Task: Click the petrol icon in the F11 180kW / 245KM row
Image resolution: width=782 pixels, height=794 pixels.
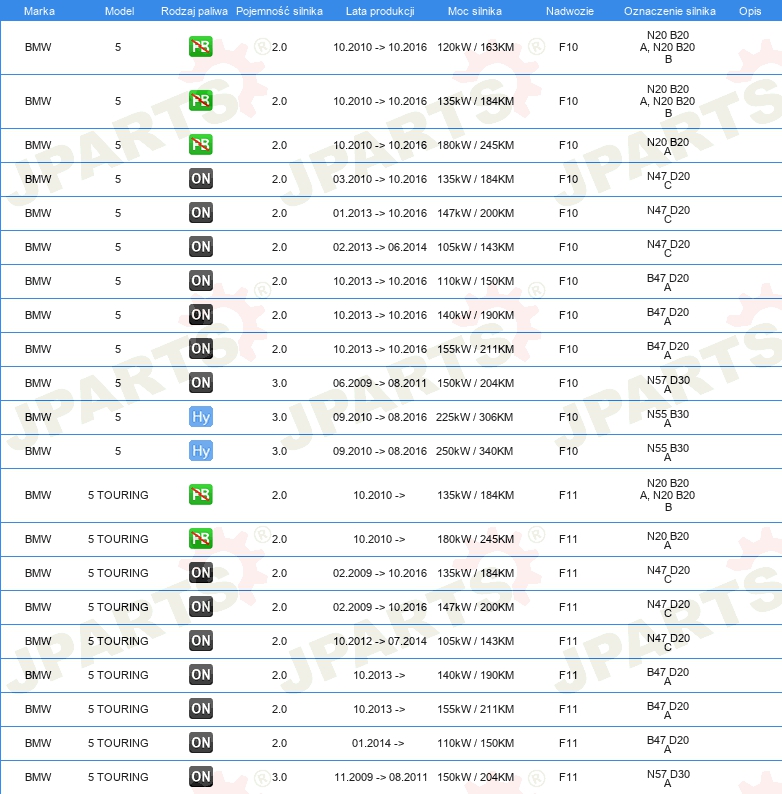Action: click(201, 539)
